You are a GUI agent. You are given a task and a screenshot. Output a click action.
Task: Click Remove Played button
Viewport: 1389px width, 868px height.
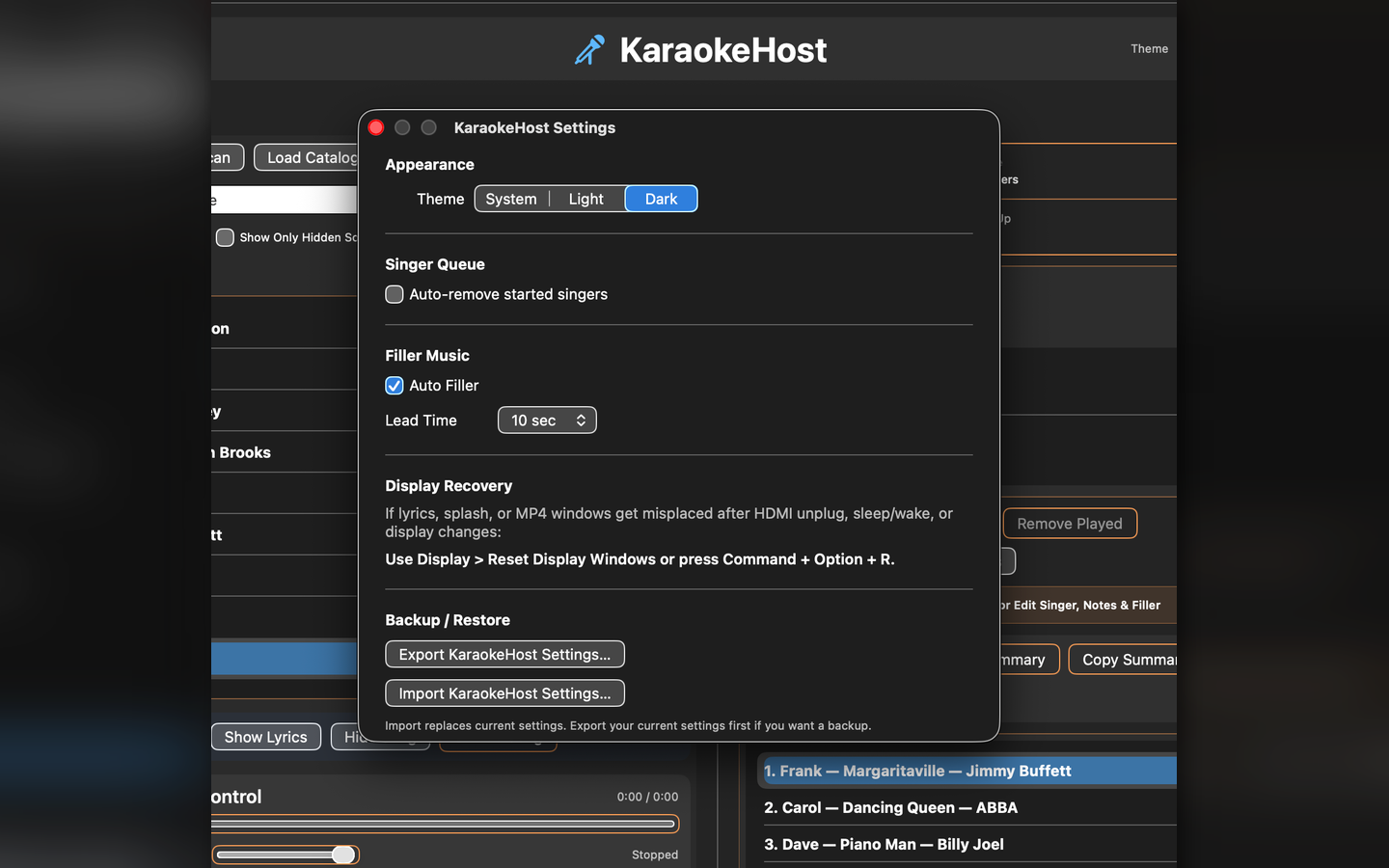1070,524
